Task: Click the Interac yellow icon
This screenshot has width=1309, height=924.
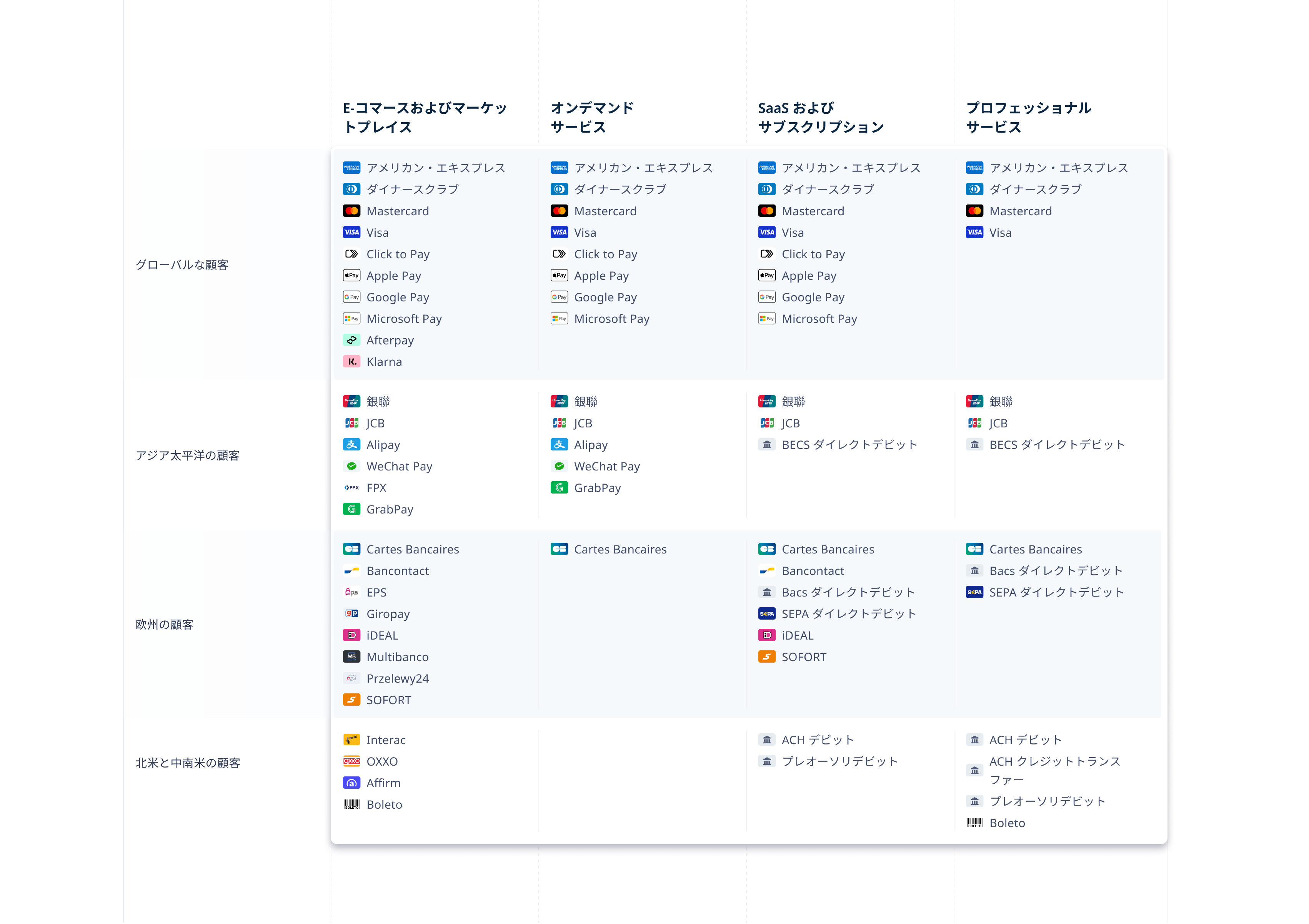Action: pyautogui.click(x=351, y=740)
